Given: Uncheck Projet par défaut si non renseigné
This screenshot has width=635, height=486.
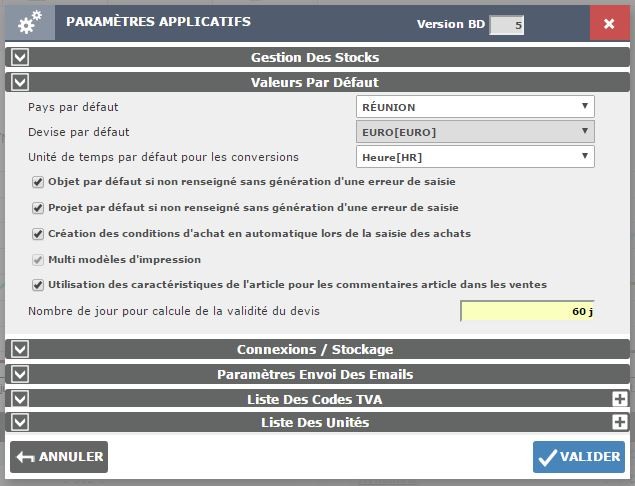Looking at the screenshot, I should tap(38, 208).
